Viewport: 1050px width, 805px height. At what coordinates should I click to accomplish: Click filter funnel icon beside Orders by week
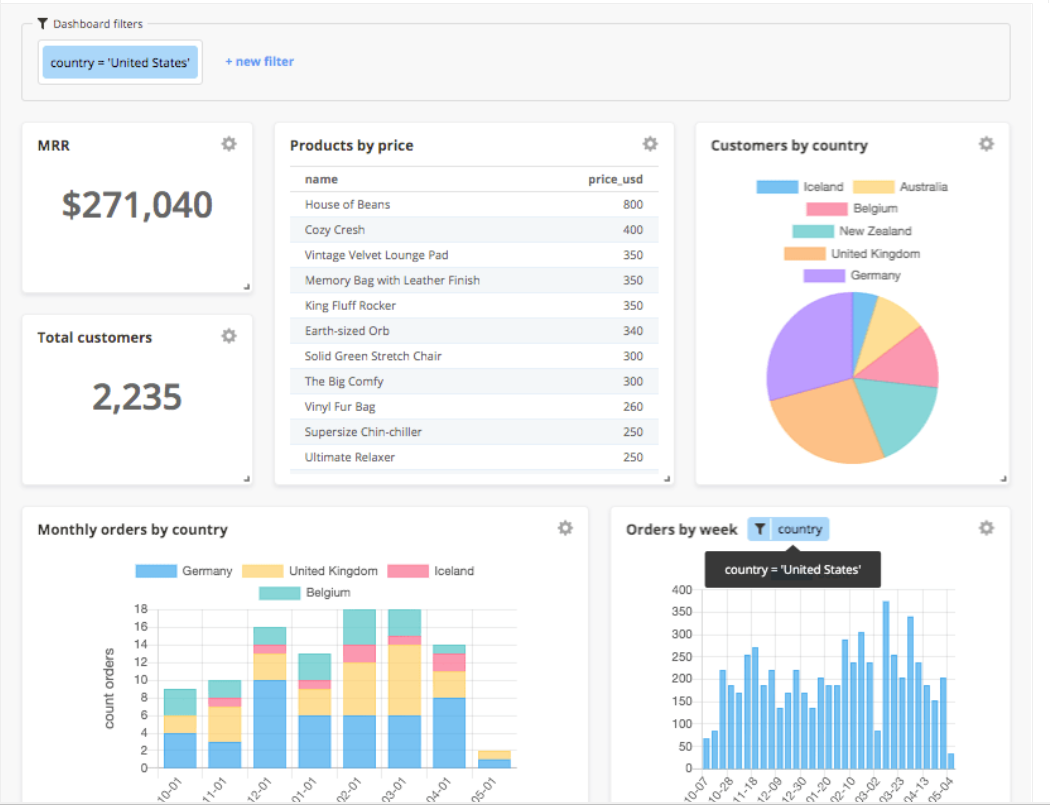click(x=760, y=529)
